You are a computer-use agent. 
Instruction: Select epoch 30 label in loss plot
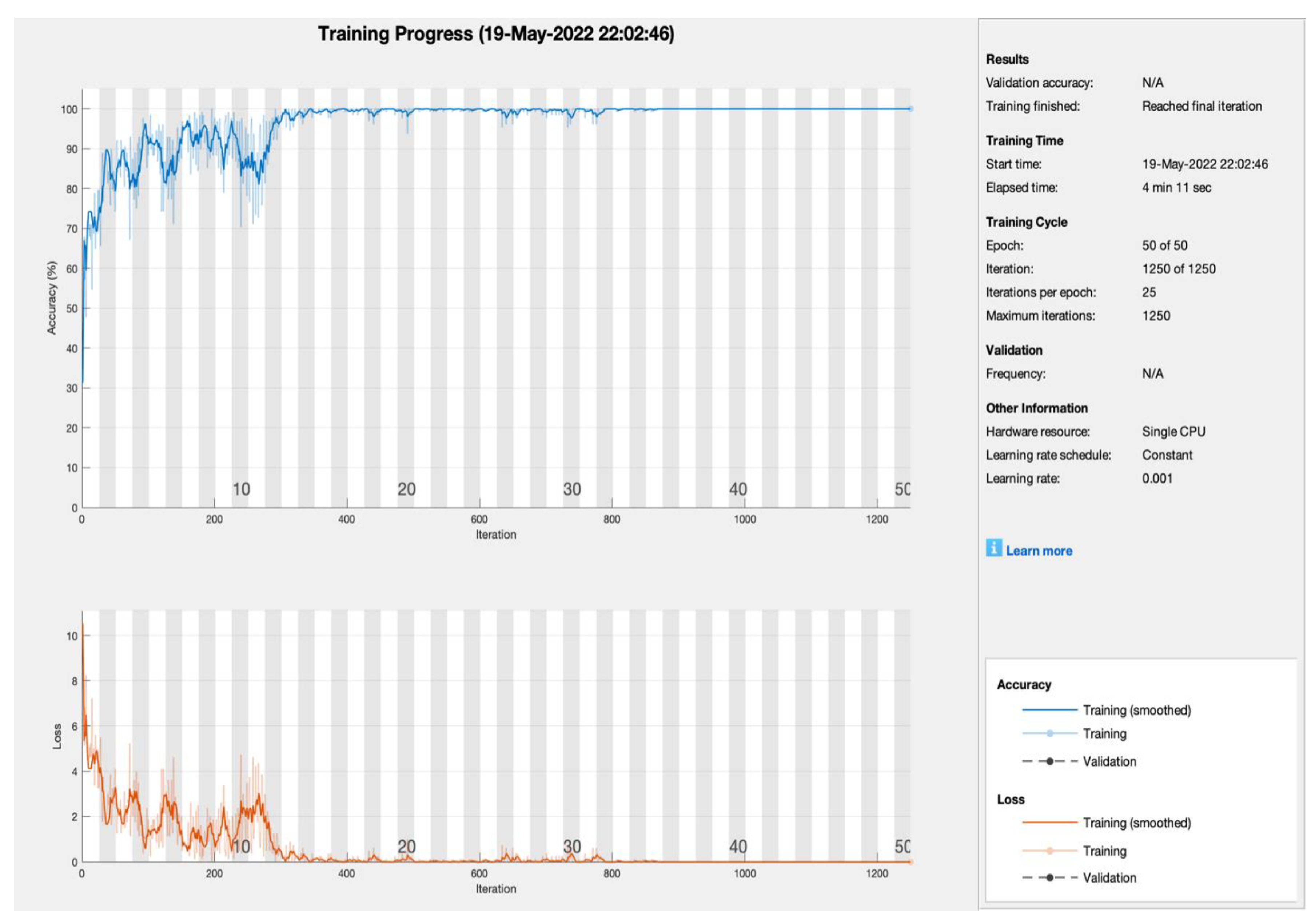[x=571, y=846]
